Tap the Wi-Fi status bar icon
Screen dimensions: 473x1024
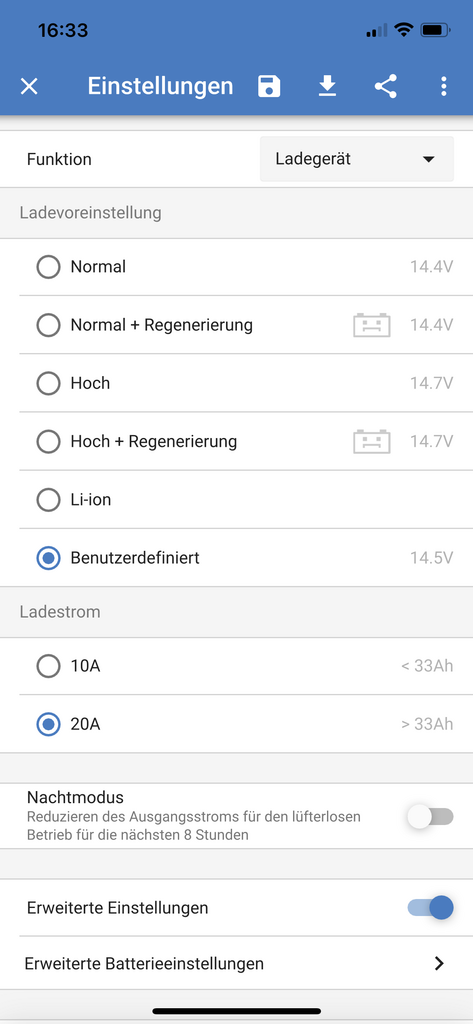tap(404, 29)
